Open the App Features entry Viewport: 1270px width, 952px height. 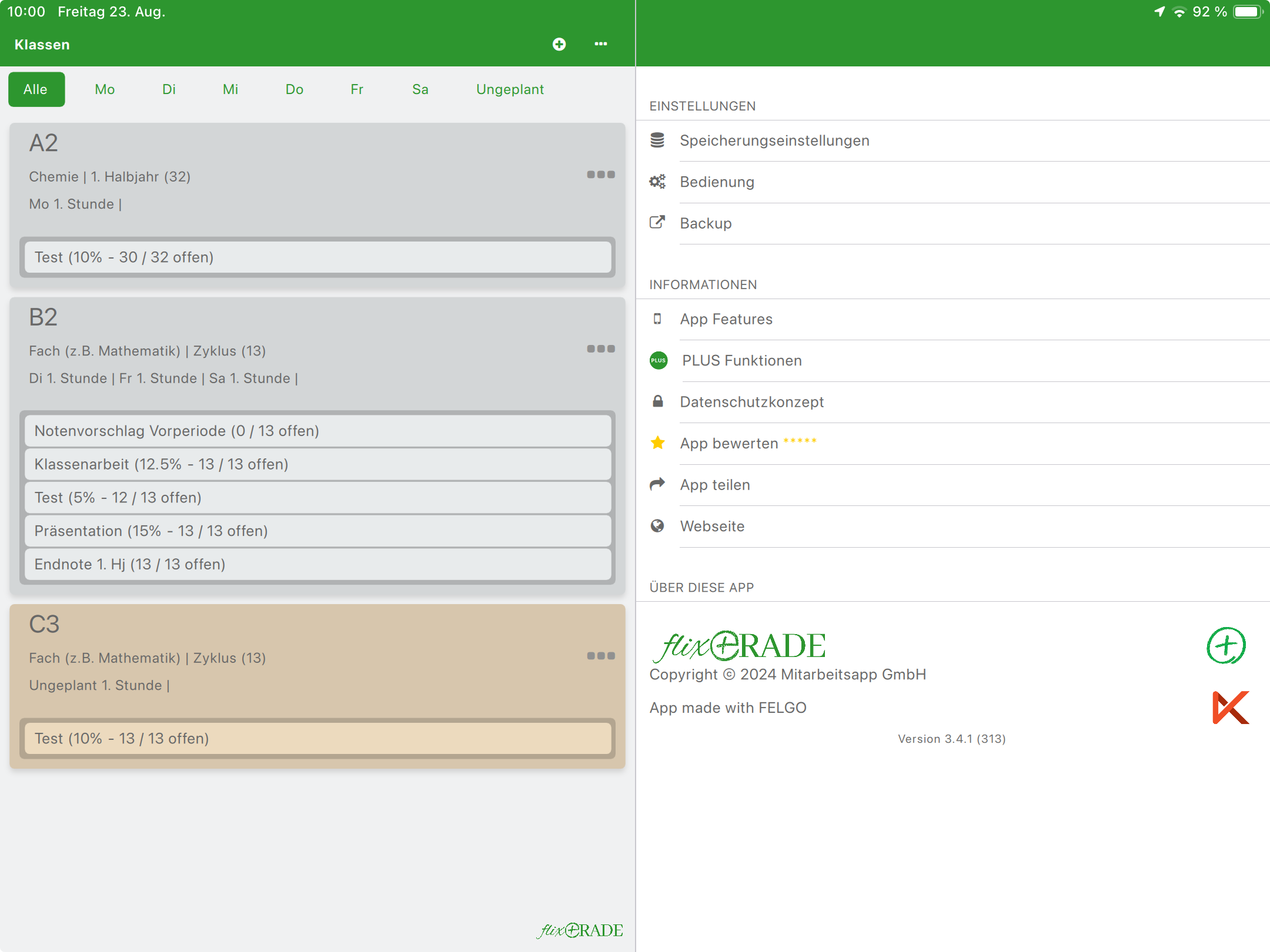point(726,319)
